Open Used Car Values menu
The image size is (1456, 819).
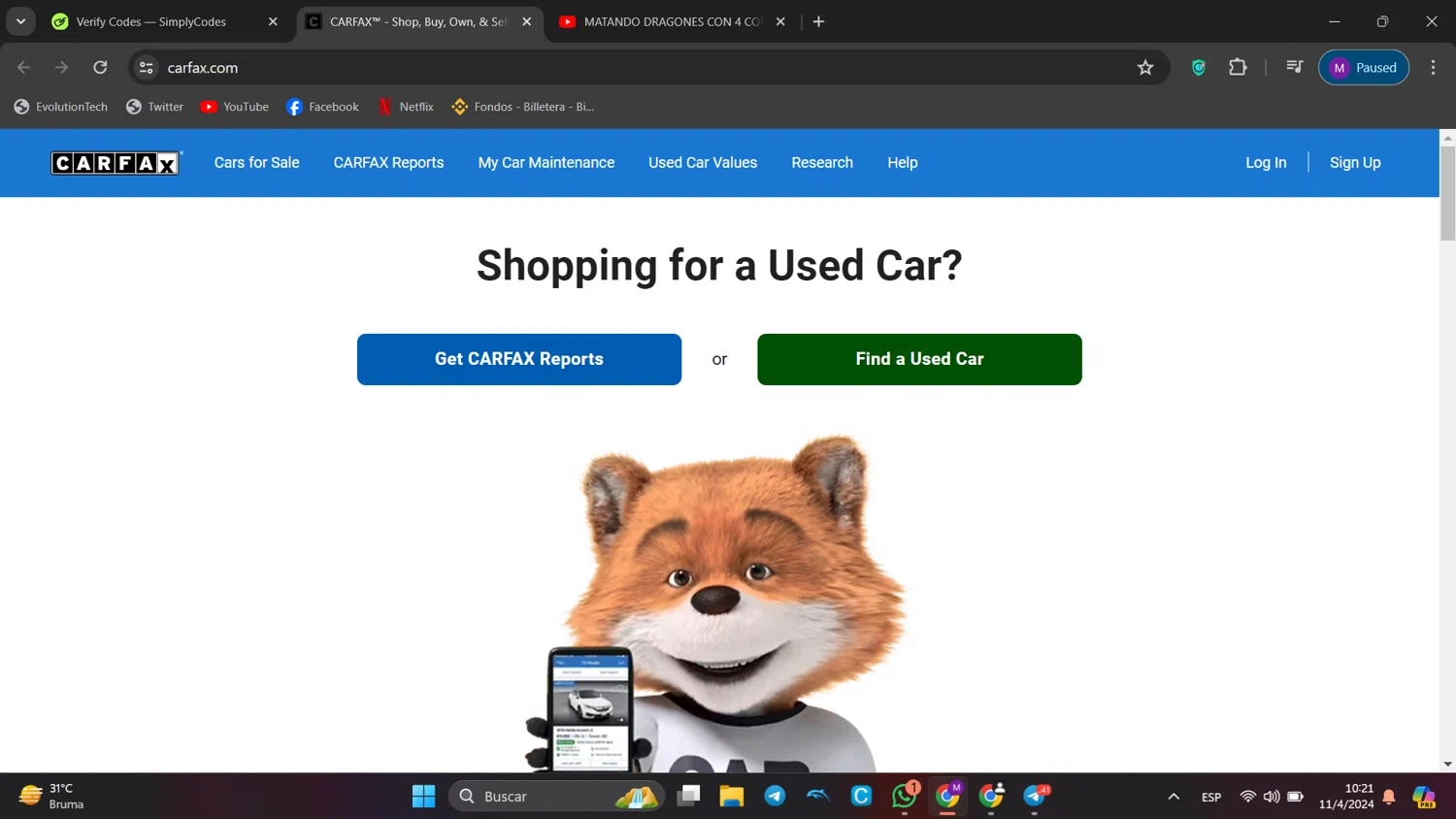pyautogui.click(x=703, y=163)
